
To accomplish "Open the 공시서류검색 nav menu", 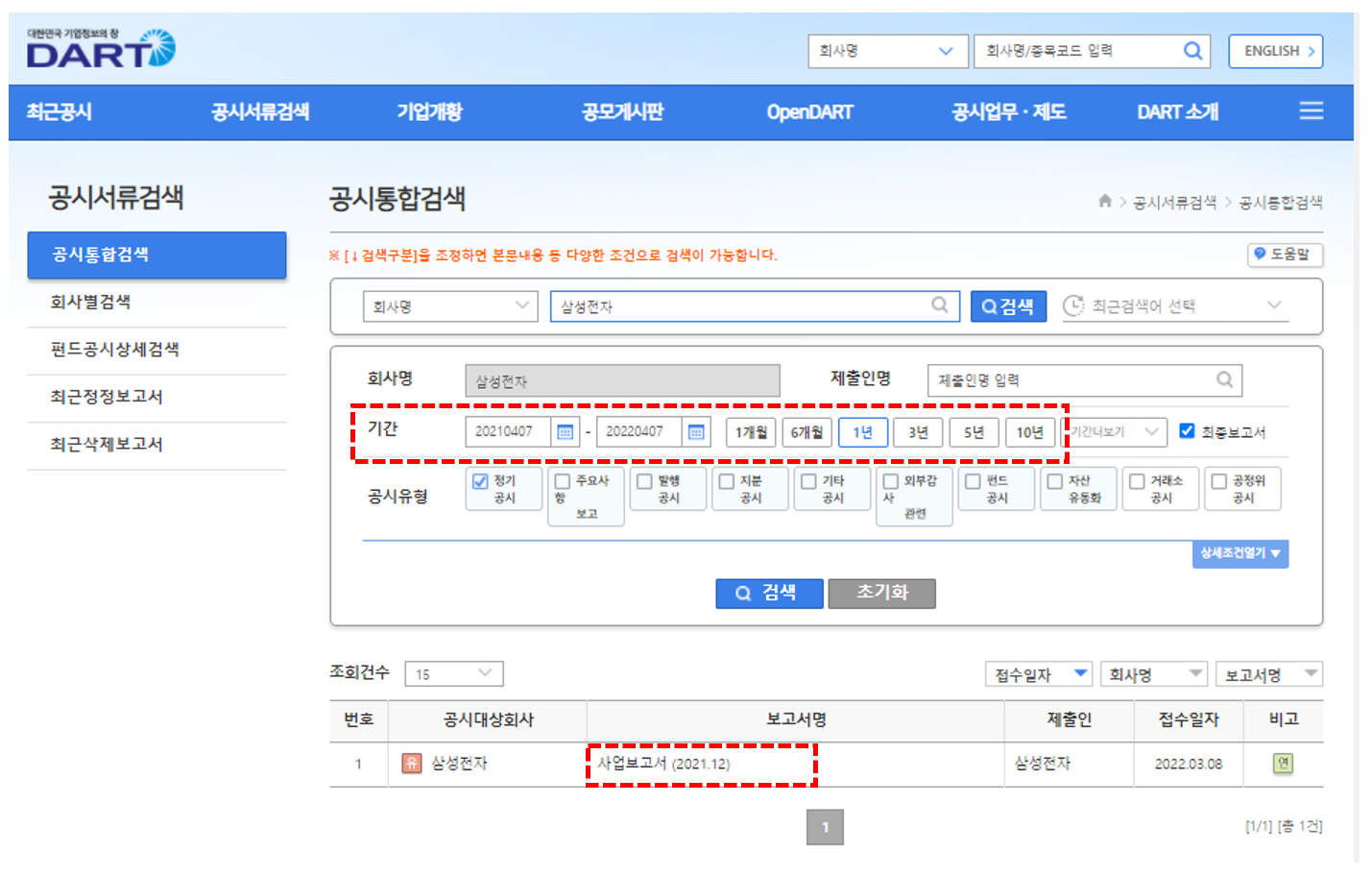I will tap(260, 111).
